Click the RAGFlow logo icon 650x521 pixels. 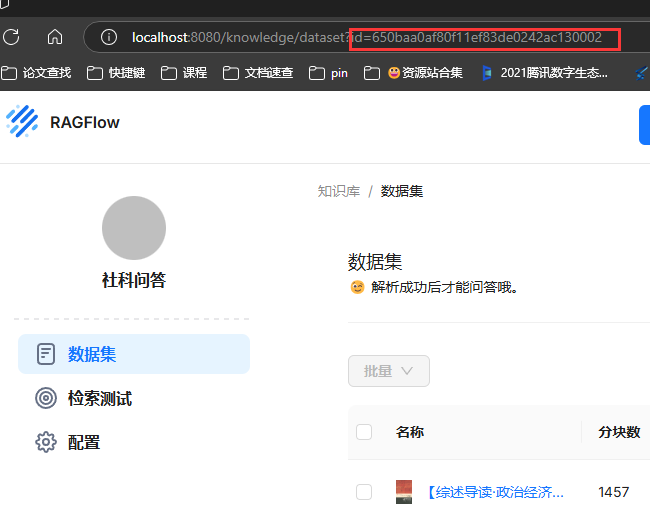pos(22,121)
